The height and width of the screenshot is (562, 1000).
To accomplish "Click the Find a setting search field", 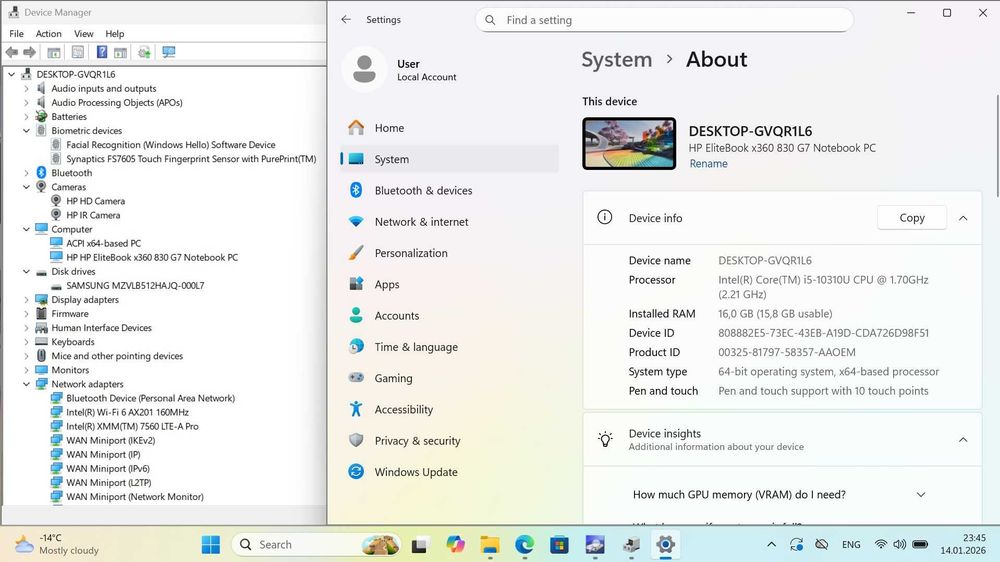I will [x=665, y=20].
